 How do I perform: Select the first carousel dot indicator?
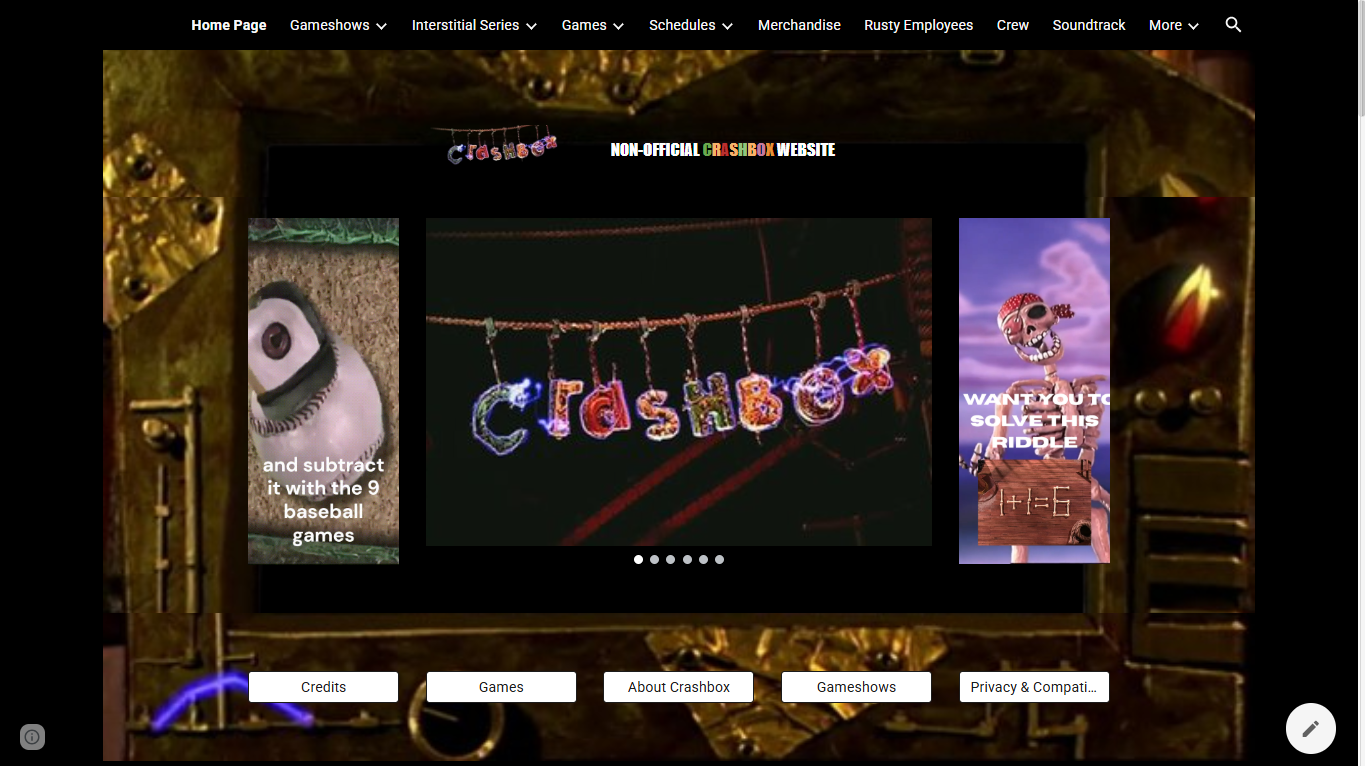(x=638, y=560)
